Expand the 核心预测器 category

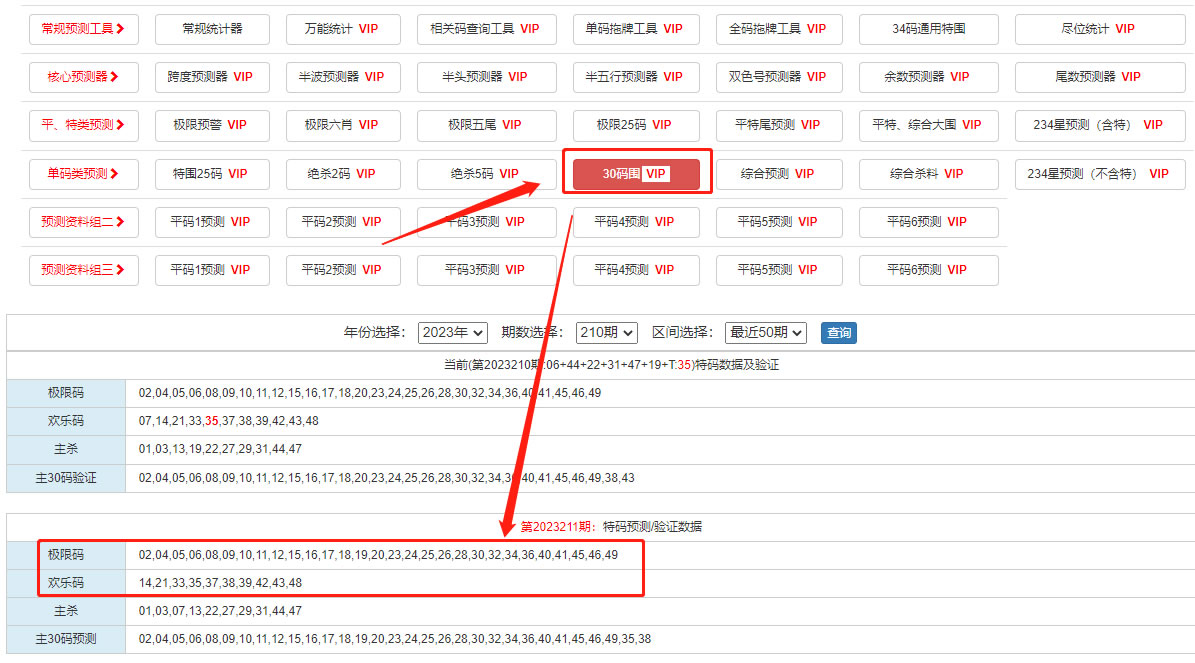pos(83,77)
